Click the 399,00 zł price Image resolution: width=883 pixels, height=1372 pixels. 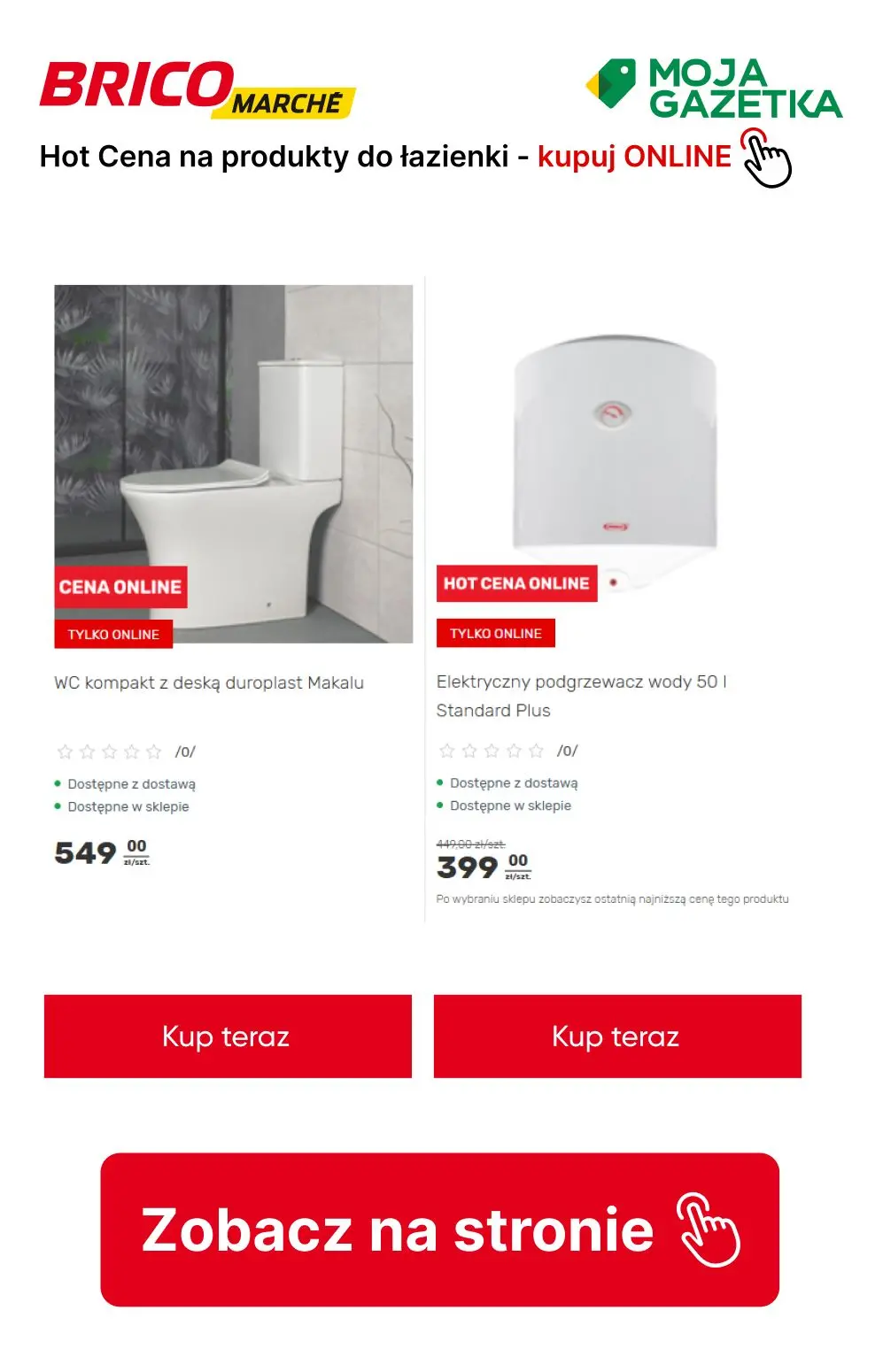[x=484, y=867]
